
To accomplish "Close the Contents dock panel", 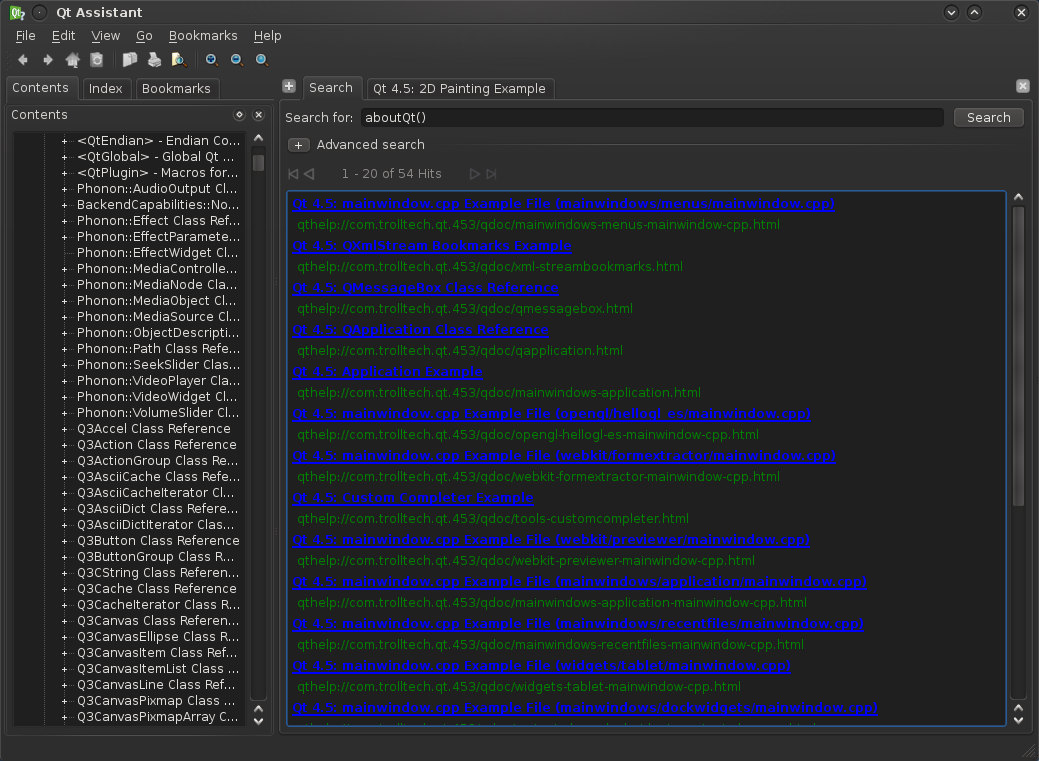I will pyautogui.click(x=258, y=115).
